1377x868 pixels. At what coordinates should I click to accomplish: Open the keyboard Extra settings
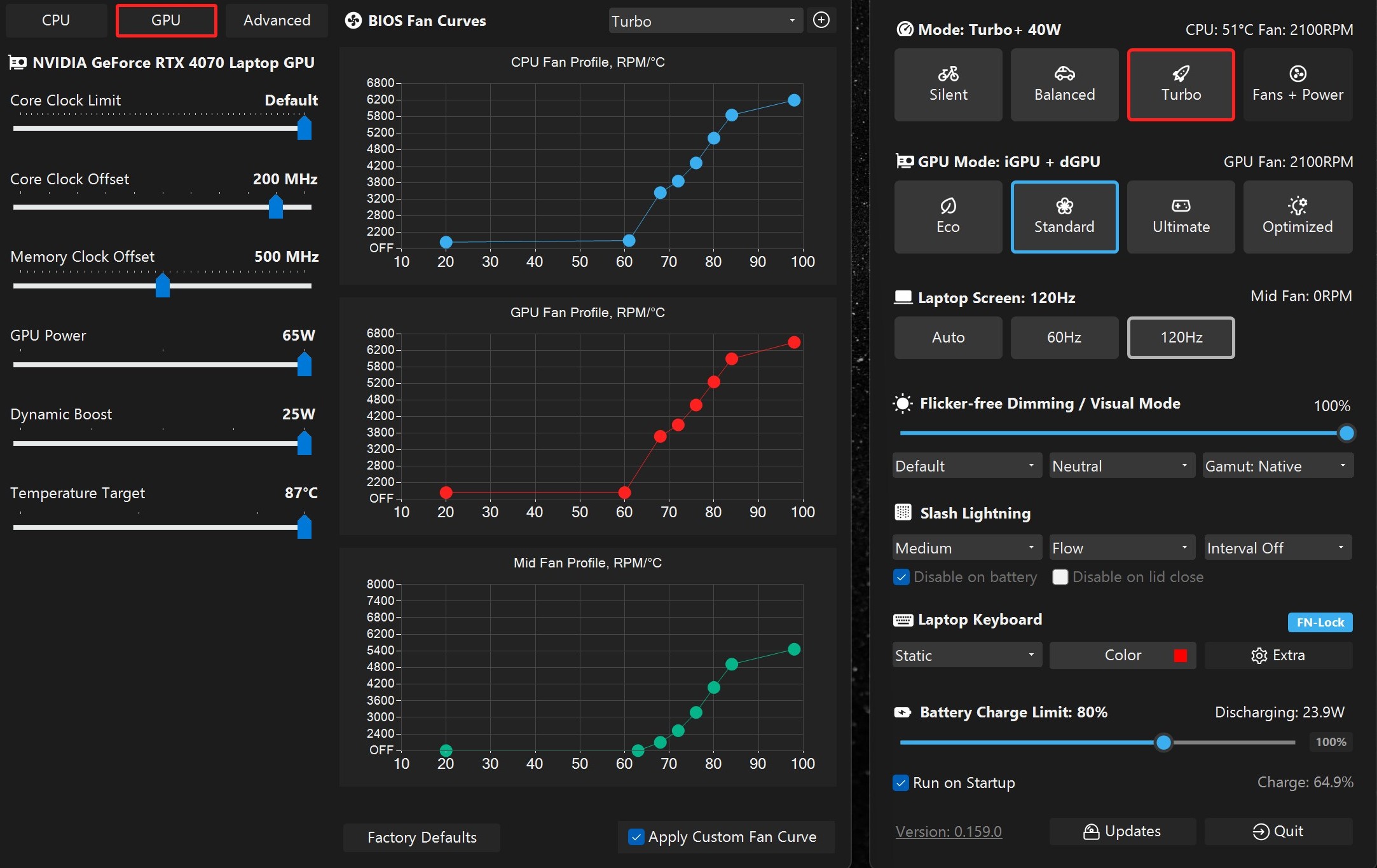pyautogui.click(x=1278, y=655)
